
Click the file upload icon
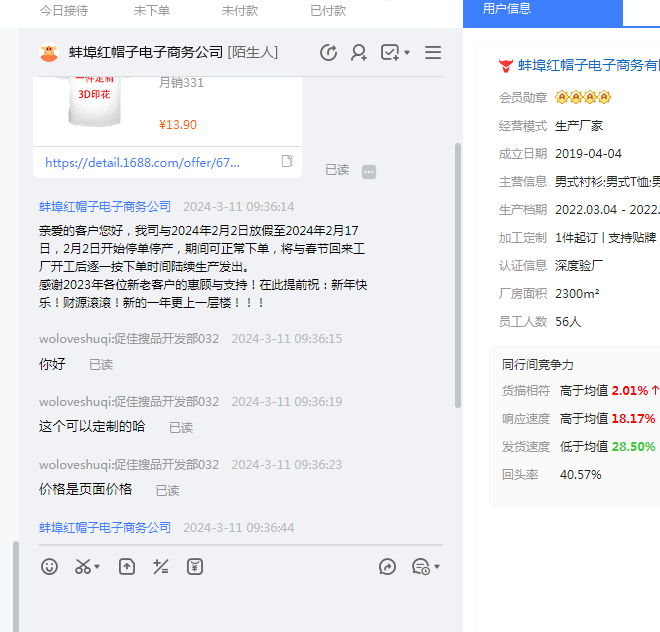pos(127,567)
